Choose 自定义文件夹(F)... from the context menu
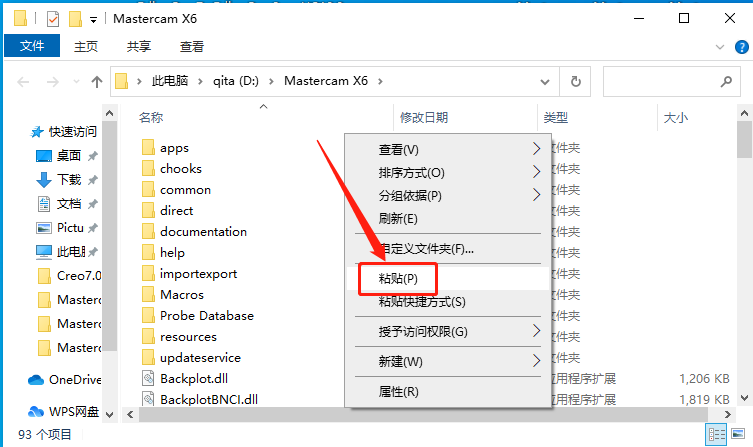 click(448, 249)
